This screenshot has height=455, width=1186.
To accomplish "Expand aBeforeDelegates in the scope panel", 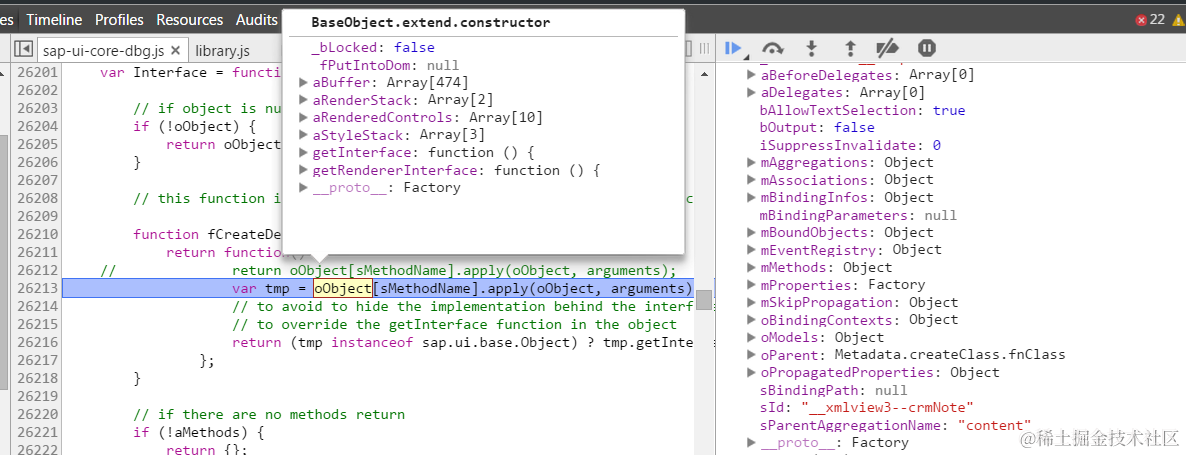I will (x=751, y=75).
